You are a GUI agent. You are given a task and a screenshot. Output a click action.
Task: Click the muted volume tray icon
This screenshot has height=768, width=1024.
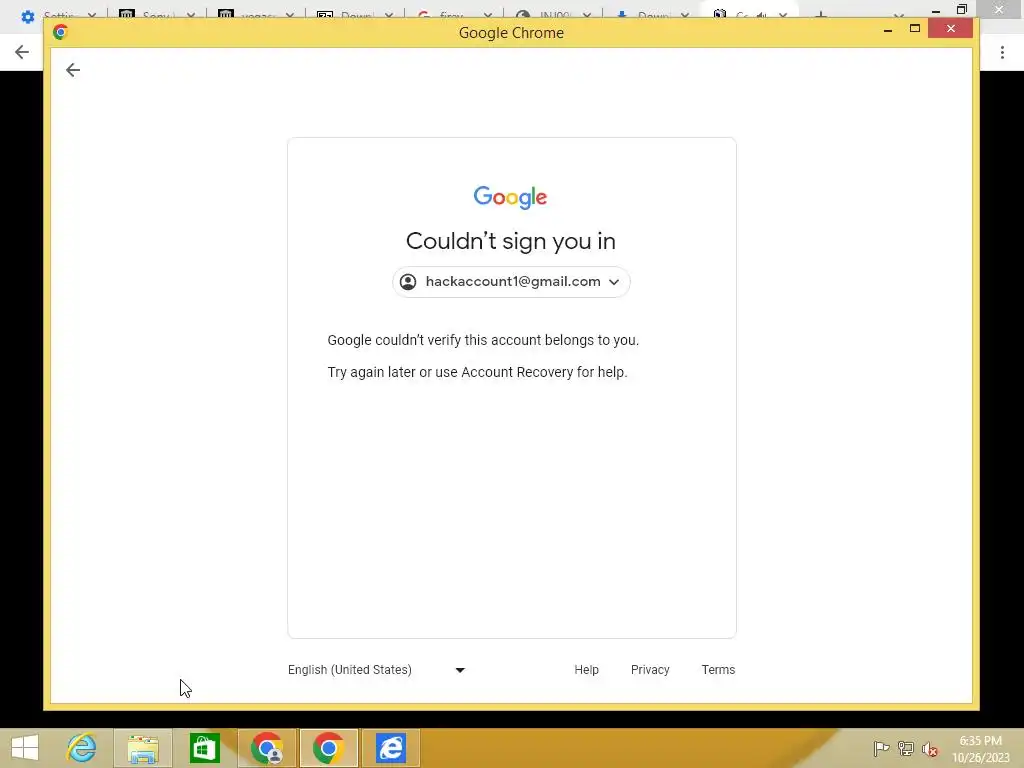pyautogui.click(x=929, y=749)
